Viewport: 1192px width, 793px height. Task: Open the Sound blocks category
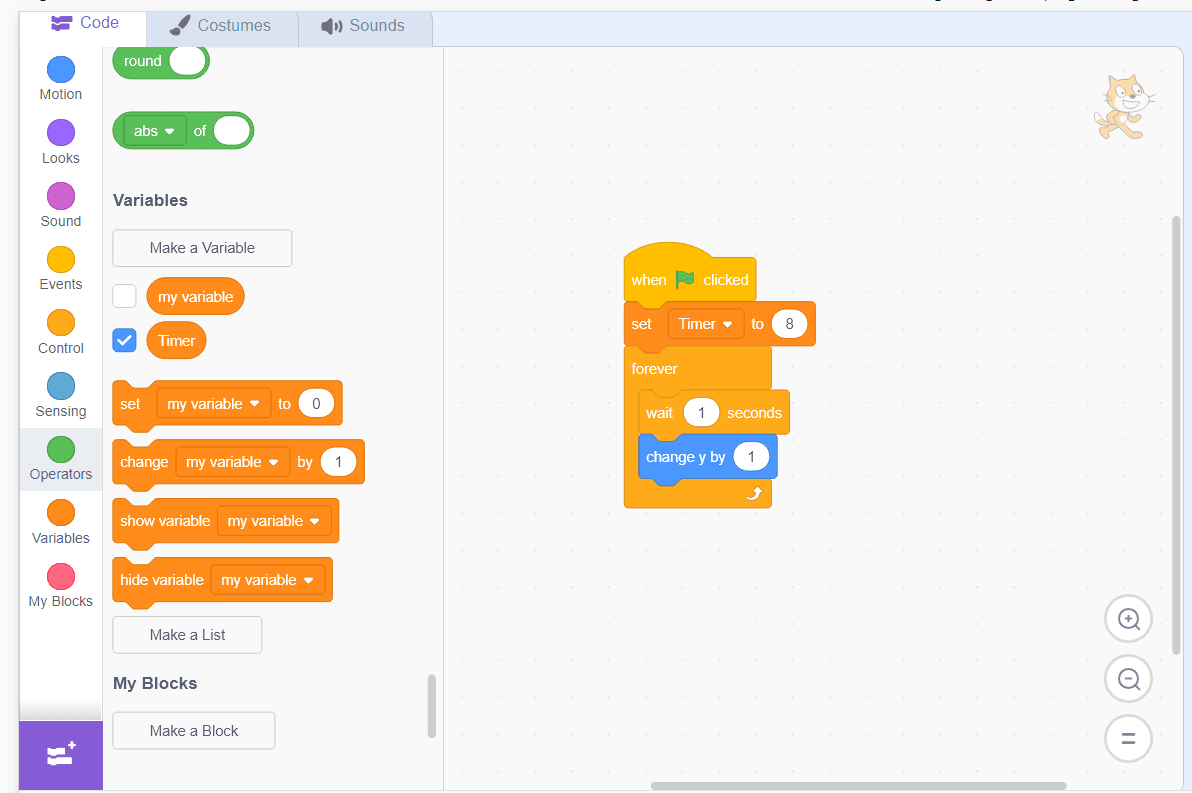point(60,205)
